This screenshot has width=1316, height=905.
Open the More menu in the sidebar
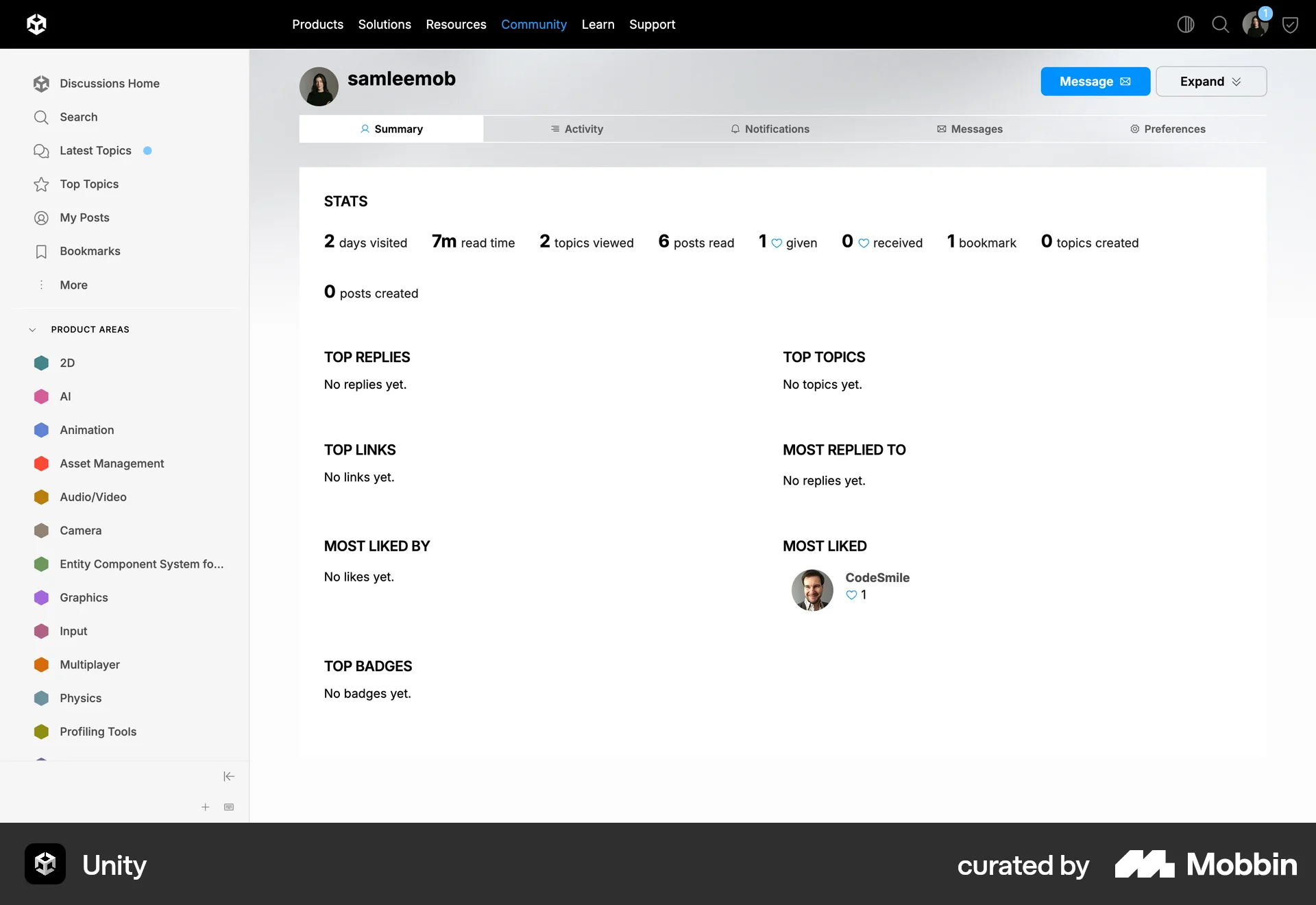[x=73, y=285]
